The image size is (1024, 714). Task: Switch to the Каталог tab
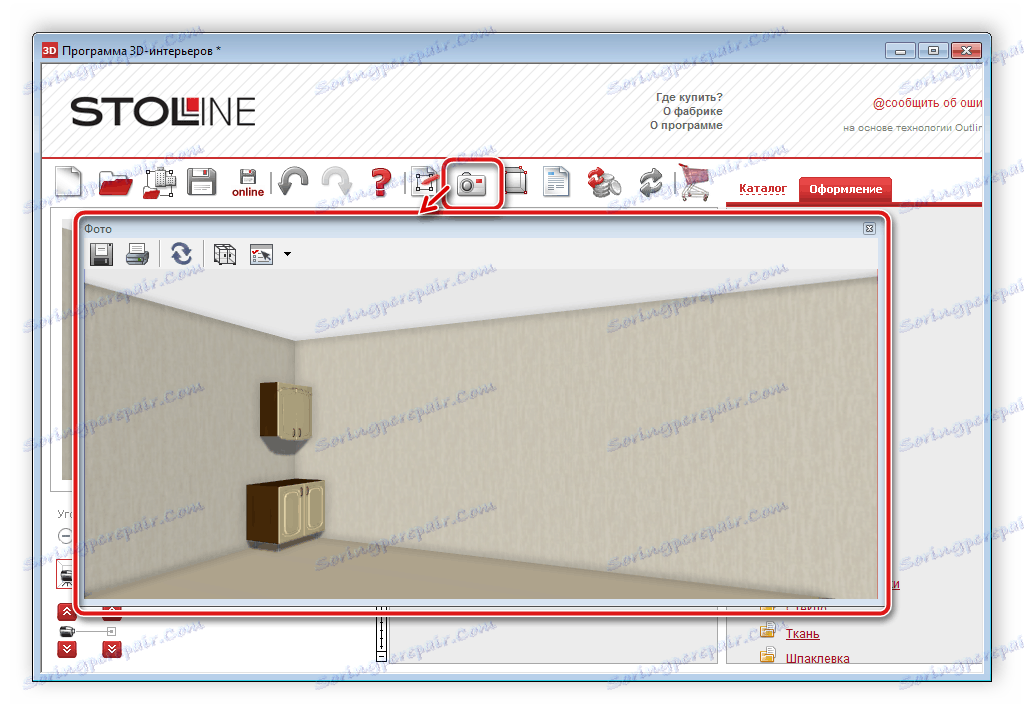tap(763, 188)
